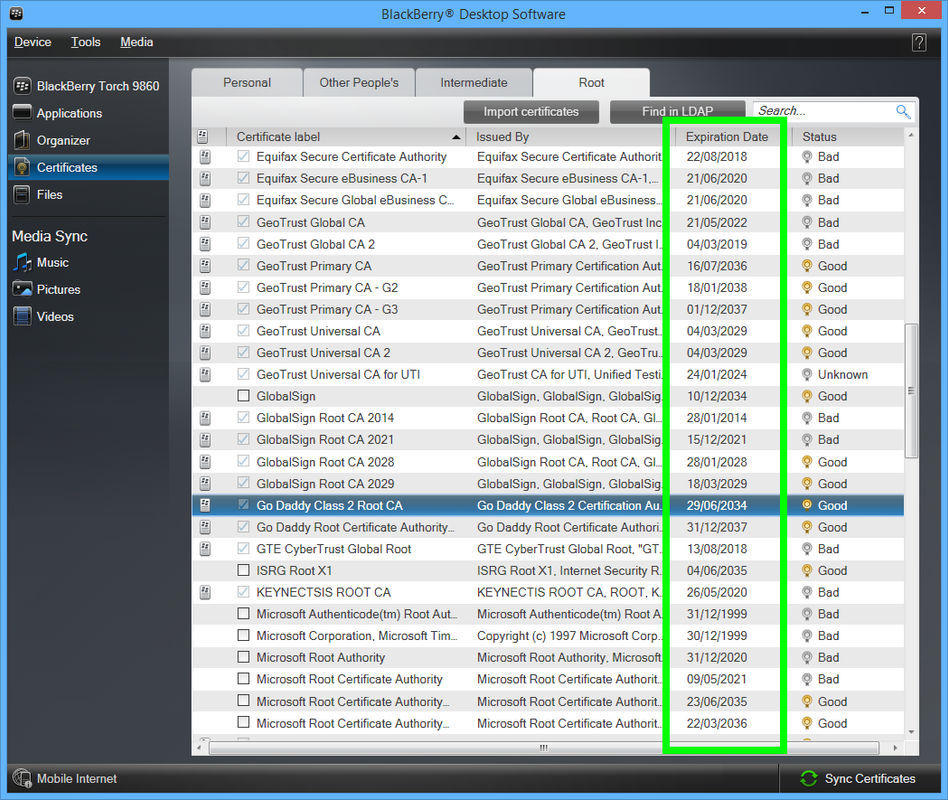This screenshot has height=800, width=948.
Task: Uncheck GeoTrust Primary CA - G2 checkbox
Action: [x=243, y=287]
